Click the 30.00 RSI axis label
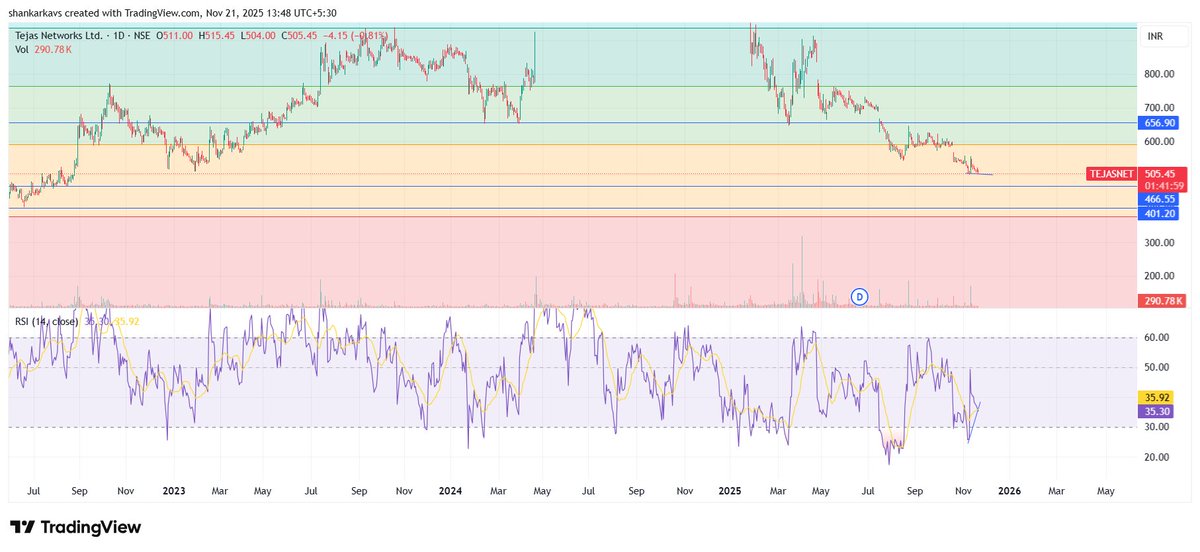The width and height of the screenshot is (1200, 552). [x=1156, y=427]
